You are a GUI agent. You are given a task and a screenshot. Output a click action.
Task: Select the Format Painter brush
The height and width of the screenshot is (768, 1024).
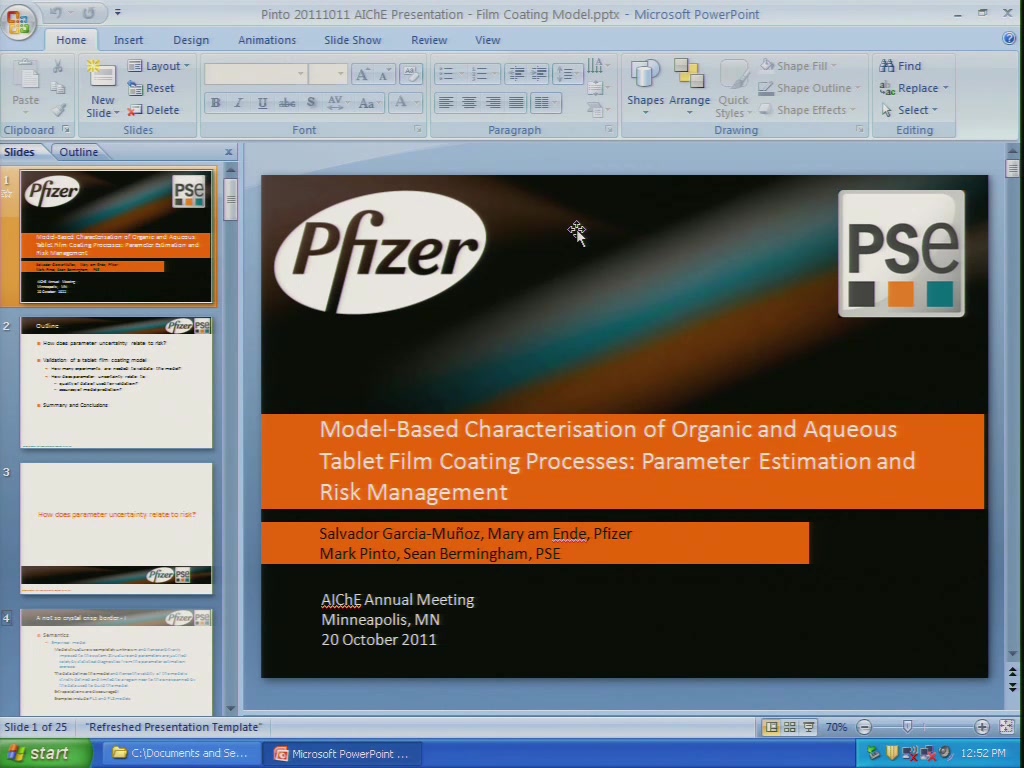58,110
